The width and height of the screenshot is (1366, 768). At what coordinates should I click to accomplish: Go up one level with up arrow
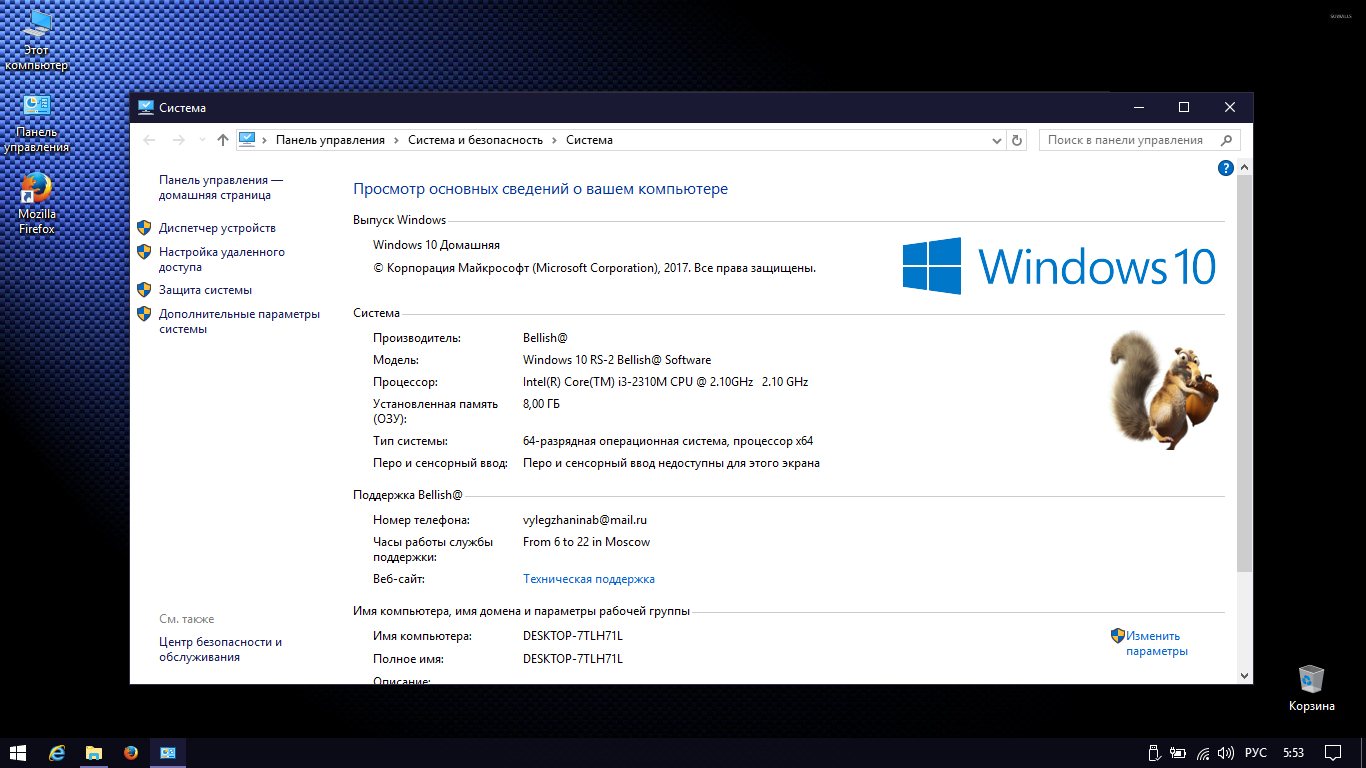[222, 141]
